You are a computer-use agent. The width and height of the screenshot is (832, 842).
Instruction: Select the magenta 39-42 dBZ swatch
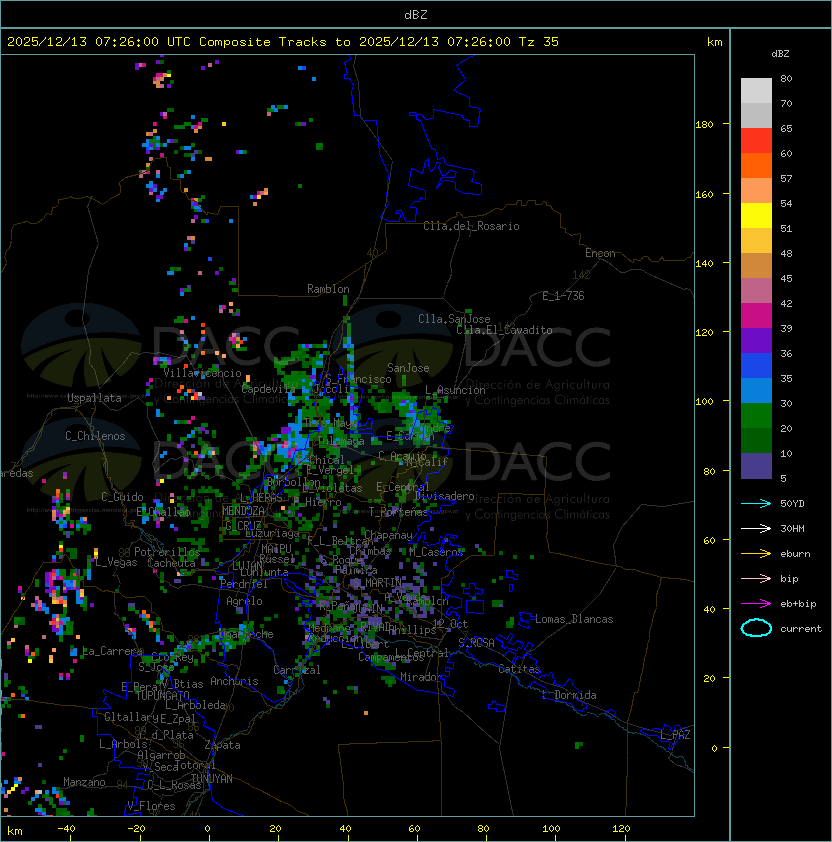tap(756, 315)
